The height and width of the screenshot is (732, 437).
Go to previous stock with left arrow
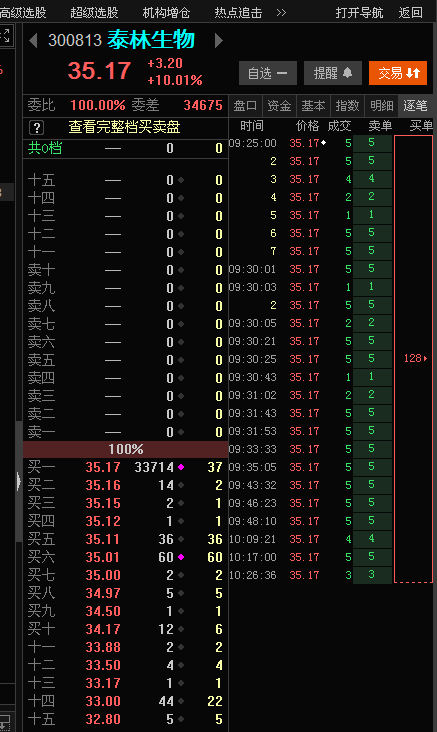pyautogui.click(x=33, y=41)
